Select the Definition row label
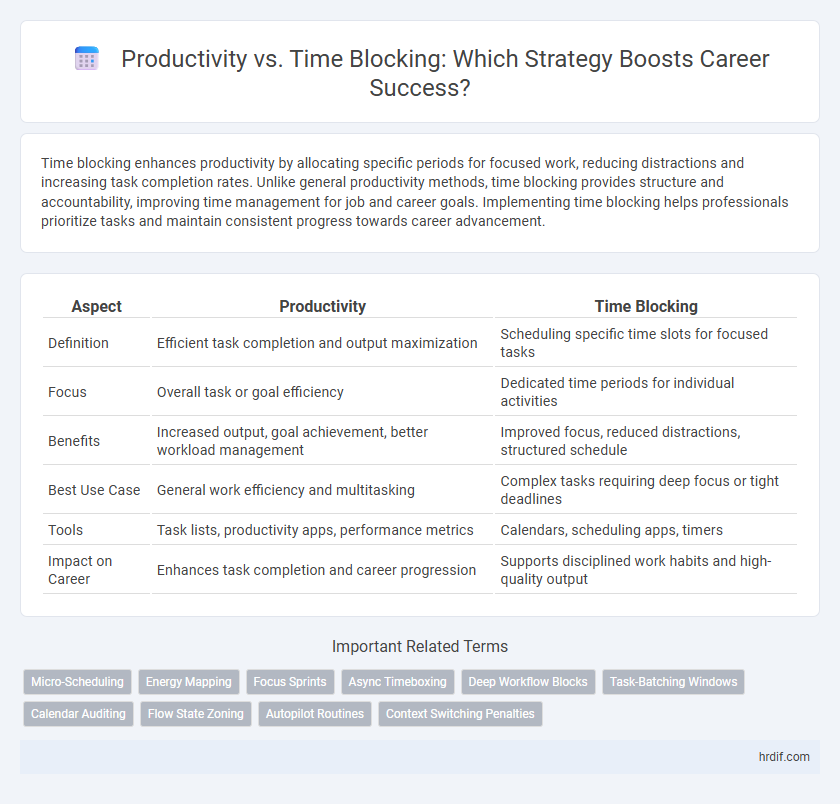The height and width of the screenshot is (804, 840). pyautogui.click(x=78, y=343)
